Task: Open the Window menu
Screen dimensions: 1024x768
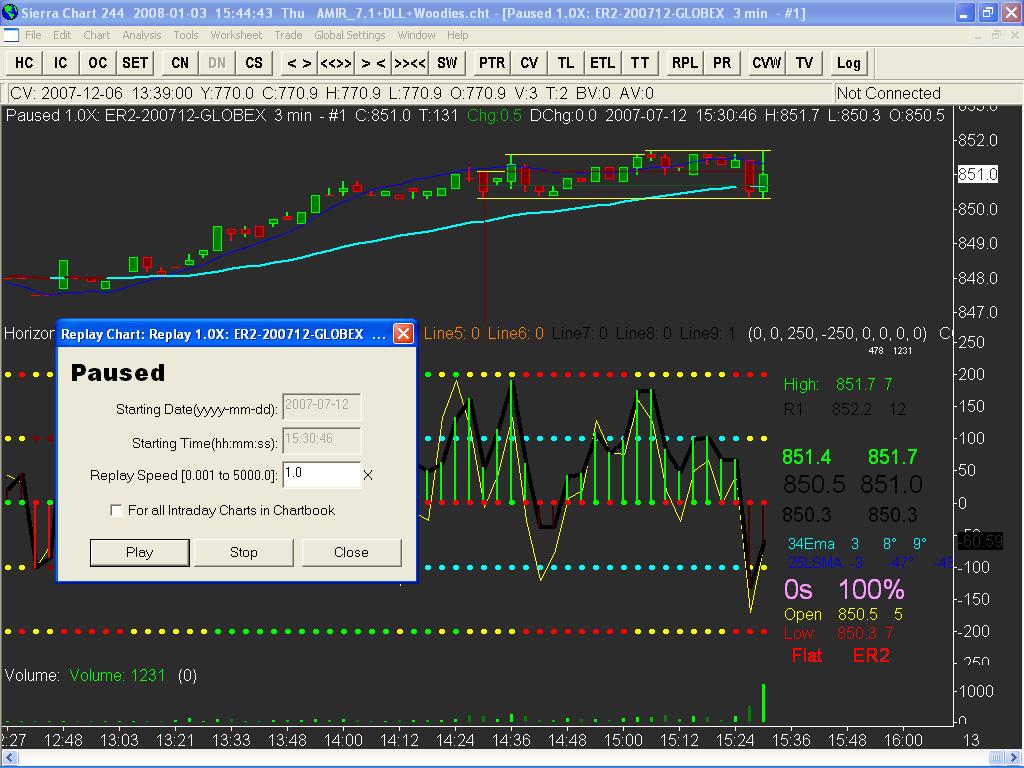Action: 416,35
